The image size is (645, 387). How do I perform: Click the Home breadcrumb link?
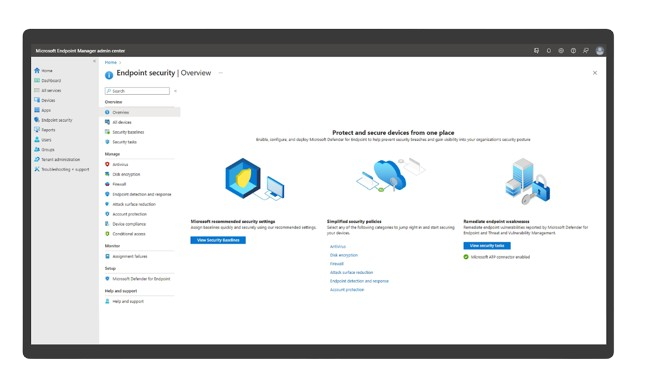coord(111,63)
